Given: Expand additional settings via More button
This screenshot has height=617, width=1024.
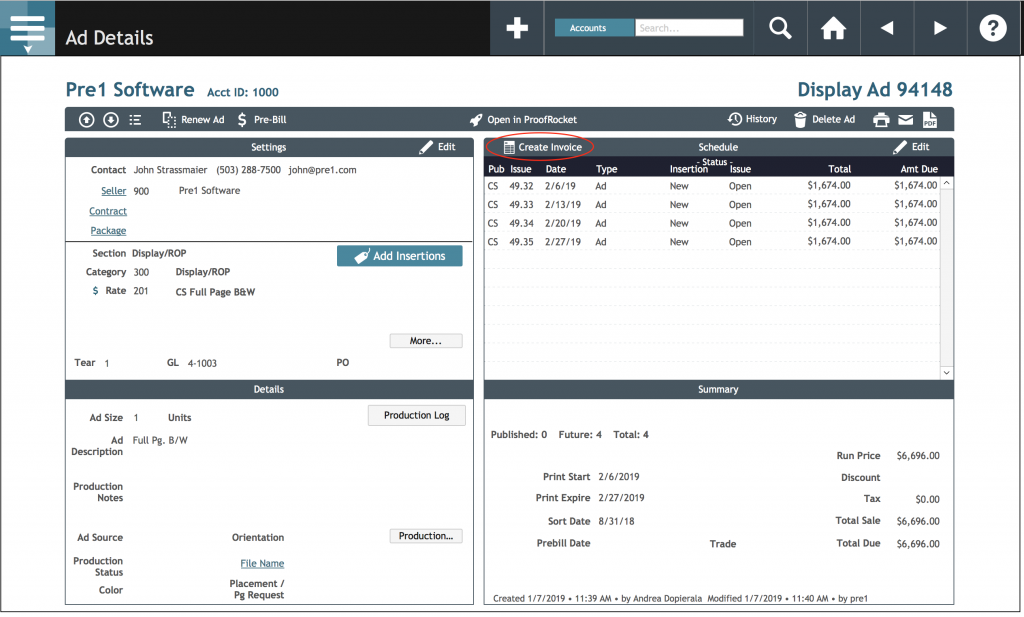Looking at the screenshot, I should pyautogui.click(x=425, y=340).
